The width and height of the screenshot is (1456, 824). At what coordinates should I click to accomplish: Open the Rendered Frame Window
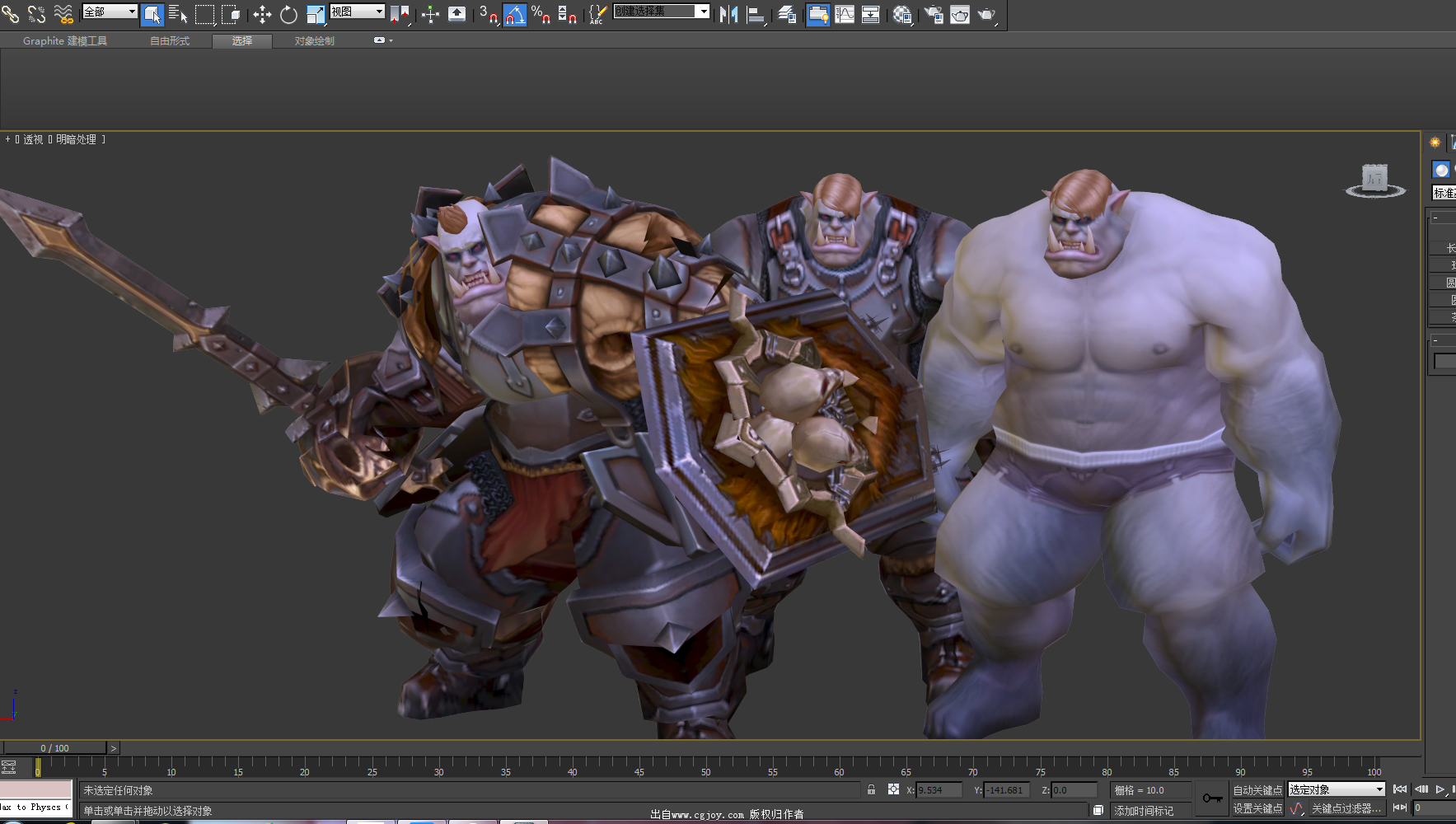[x=960, y=13]
